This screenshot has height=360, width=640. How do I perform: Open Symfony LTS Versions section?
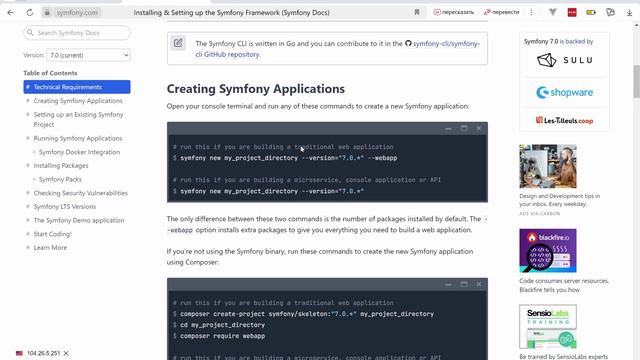pos(64,207)
